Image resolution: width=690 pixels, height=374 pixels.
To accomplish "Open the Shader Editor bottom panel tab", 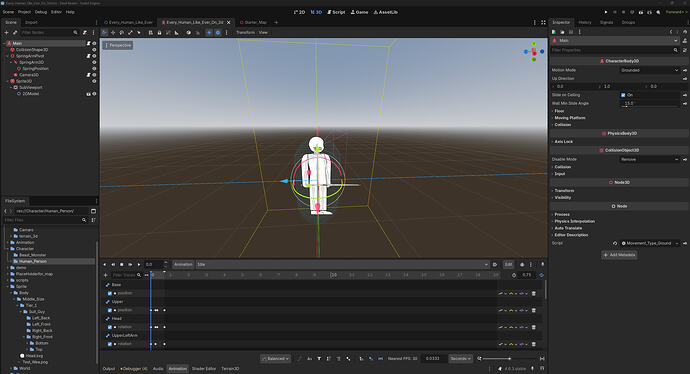I will pos(204,369).
